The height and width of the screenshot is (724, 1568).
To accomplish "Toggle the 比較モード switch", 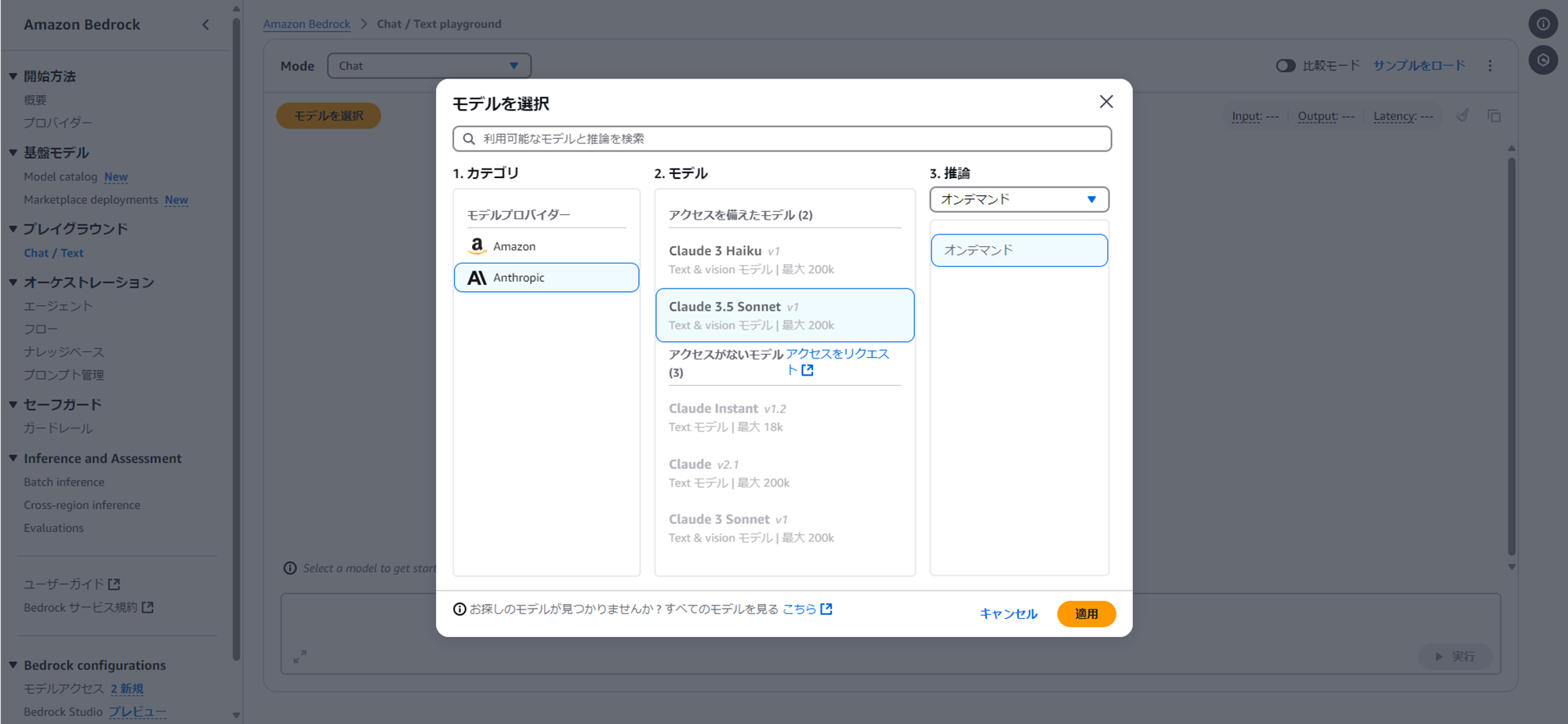I will click(x=1286, y=66).
